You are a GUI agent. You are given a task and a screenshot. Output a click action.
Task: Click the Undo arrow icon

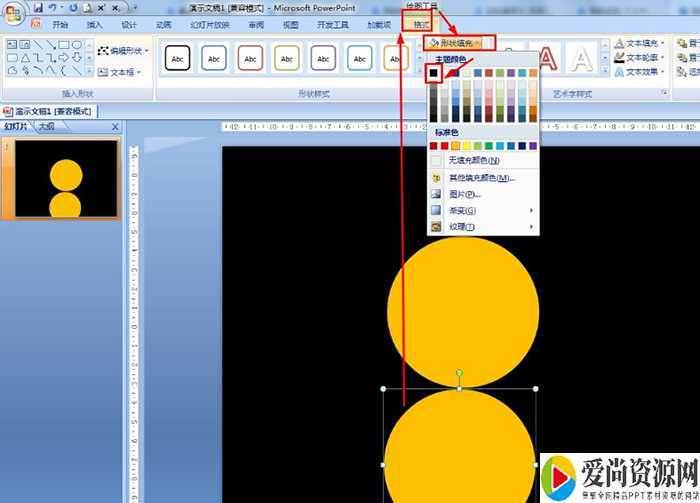[x=53, y=8]
